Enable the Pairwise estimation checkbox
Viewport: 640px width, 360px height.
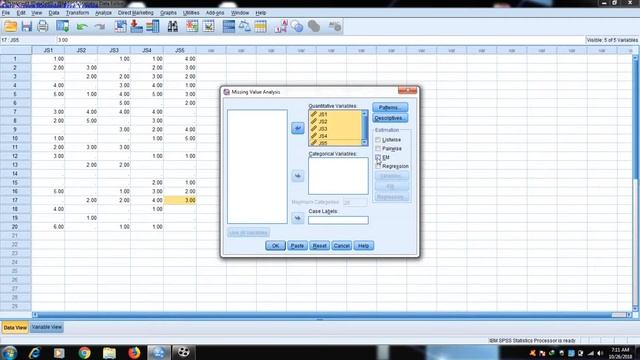(x=378, y=149)
